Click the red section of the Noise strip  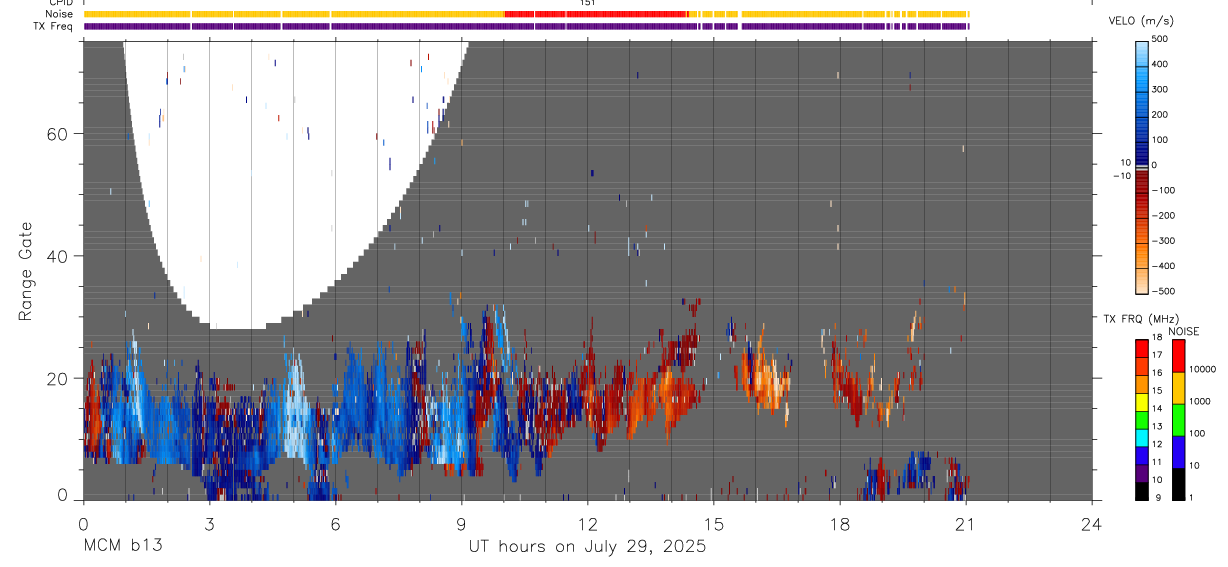click(596, 14)
